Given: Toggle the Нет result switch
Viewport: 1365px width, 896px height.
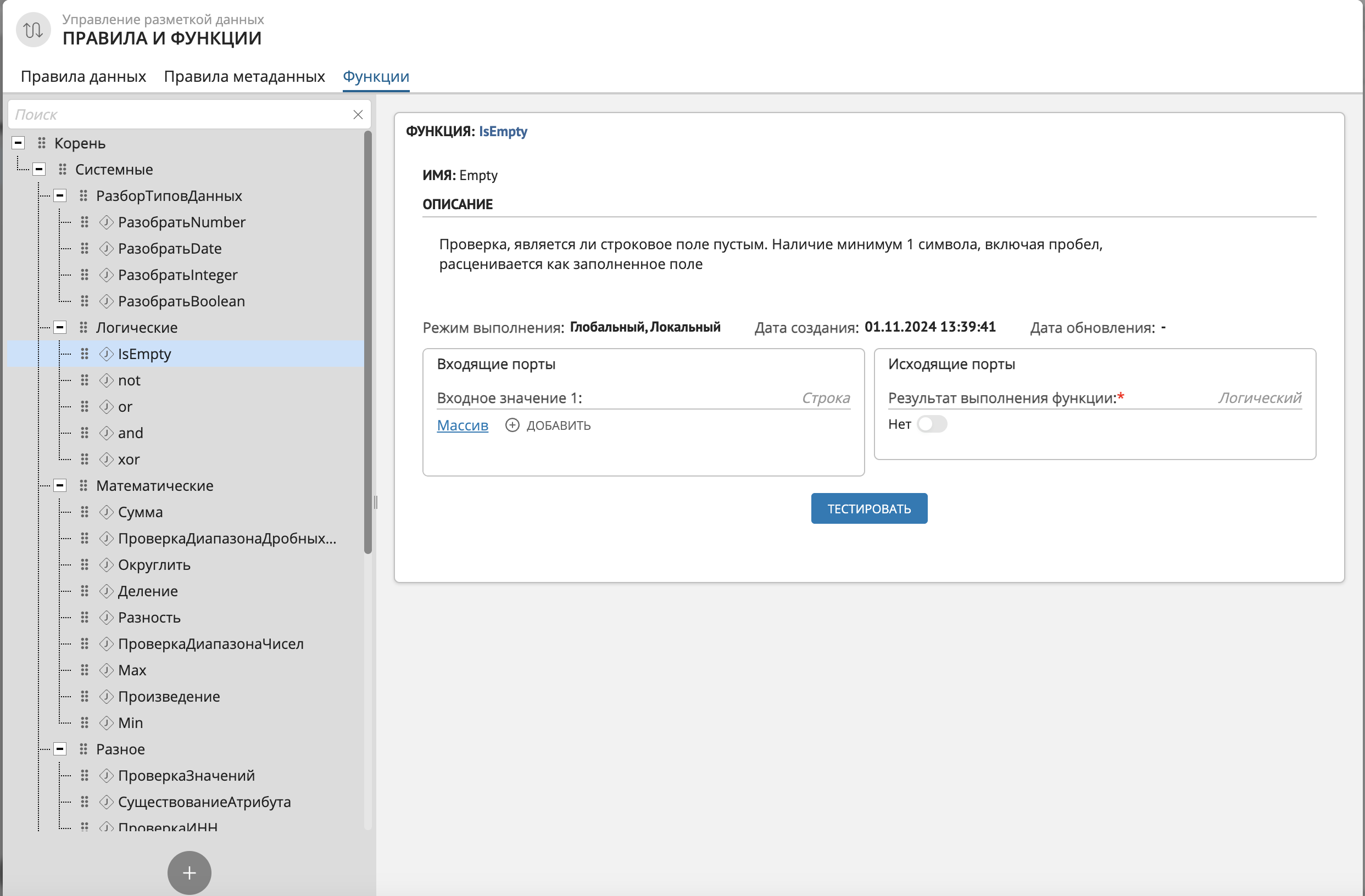Looking at the screenshot, I should [932, 424].
